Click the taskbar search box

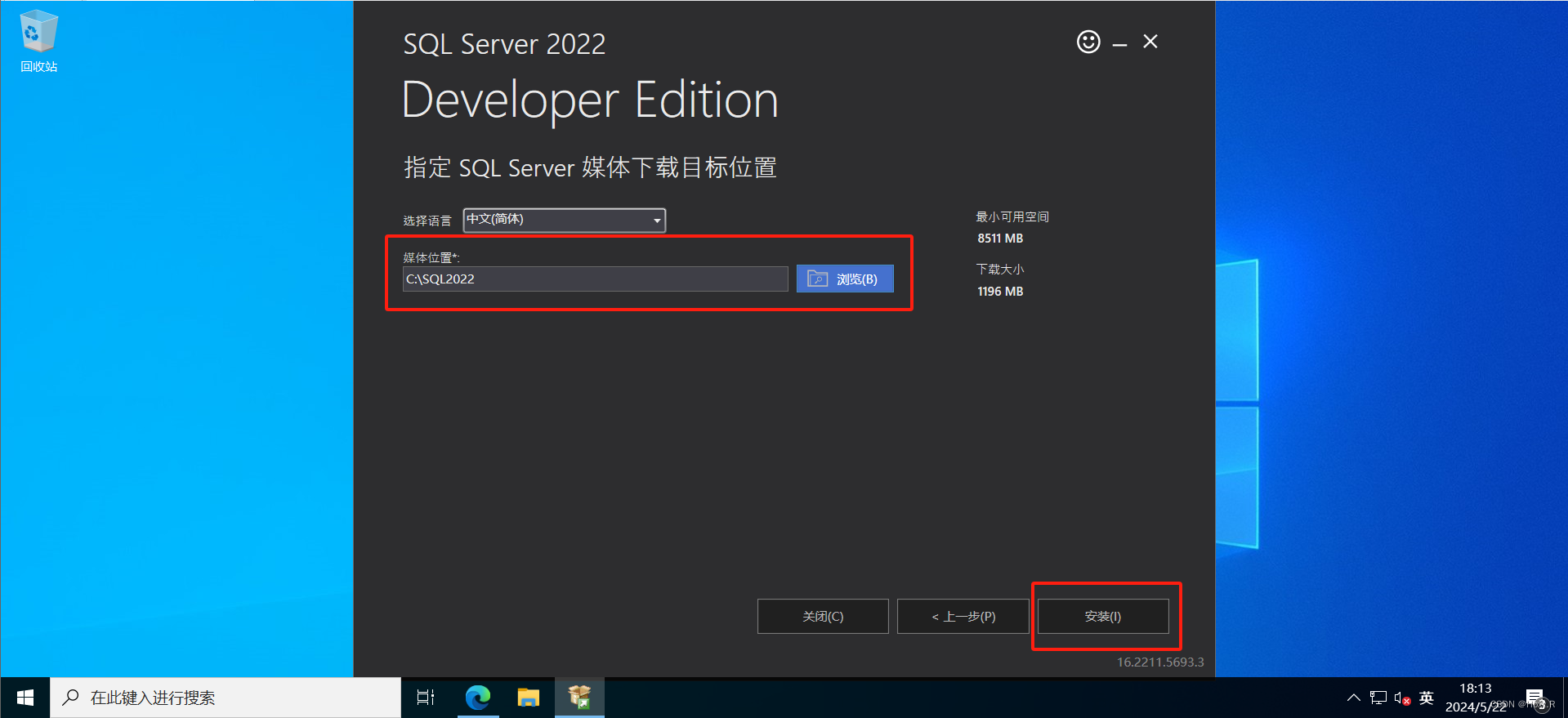pyautogui.click(x=226, y=698)
